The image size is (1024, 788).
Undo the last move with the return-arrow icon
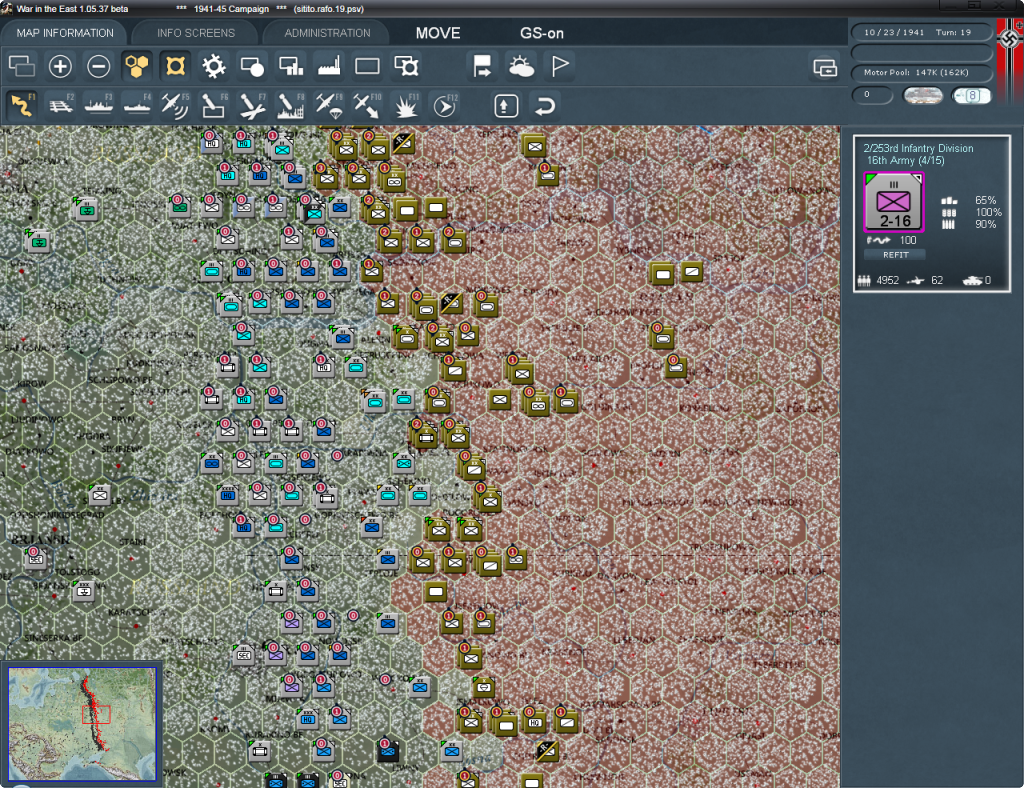545,106
